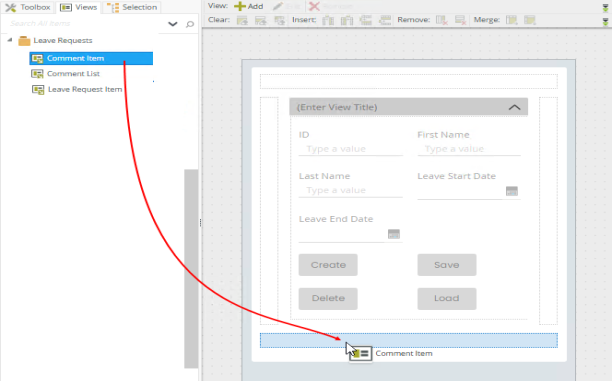Click the left panel vertical scrollbar
Image resolution: width=612 pixels, height=381 pixels.
pos(191,269)
